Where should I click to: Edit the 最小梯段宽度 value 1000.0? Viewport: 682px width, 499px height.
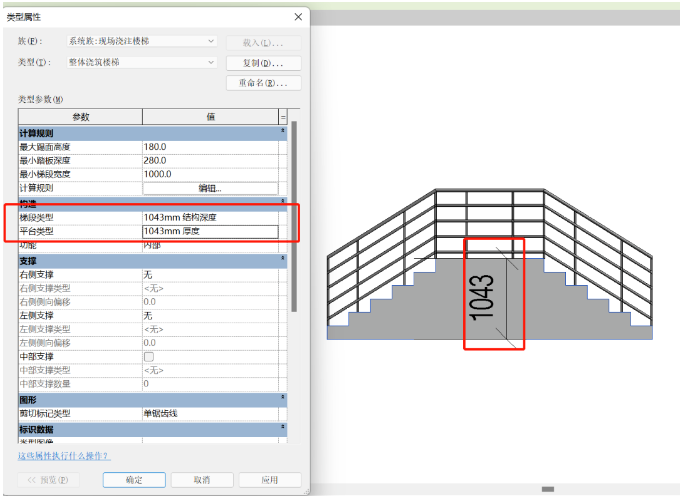click(x=211, y=174)
